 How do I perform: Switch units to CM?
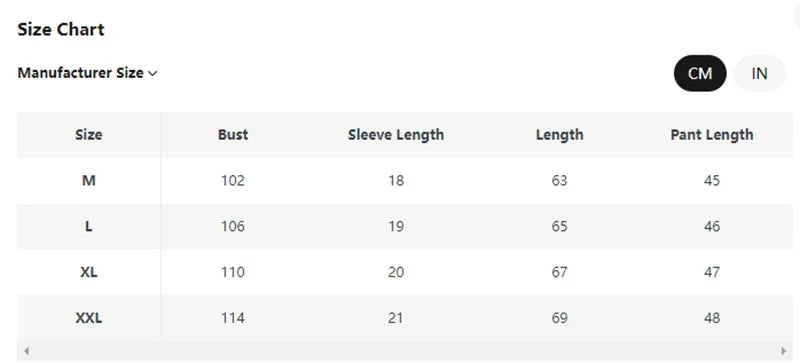pyautogui.click(x=700, y=74)
